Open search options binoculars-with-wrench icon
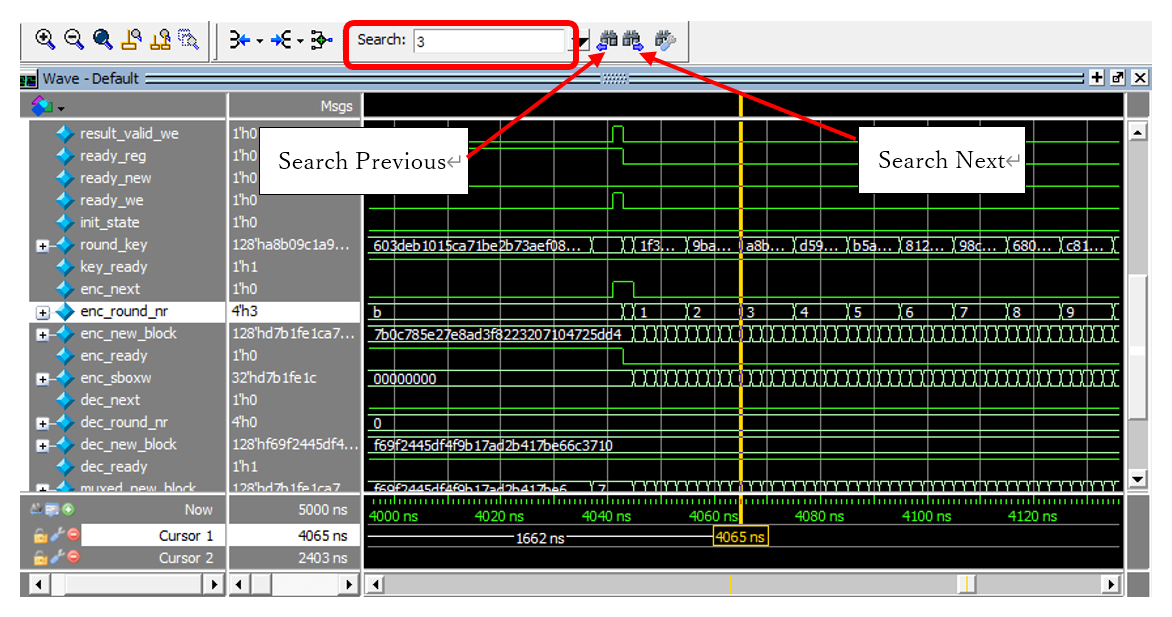The image size is (1172, 617). [x=665, y=41]
